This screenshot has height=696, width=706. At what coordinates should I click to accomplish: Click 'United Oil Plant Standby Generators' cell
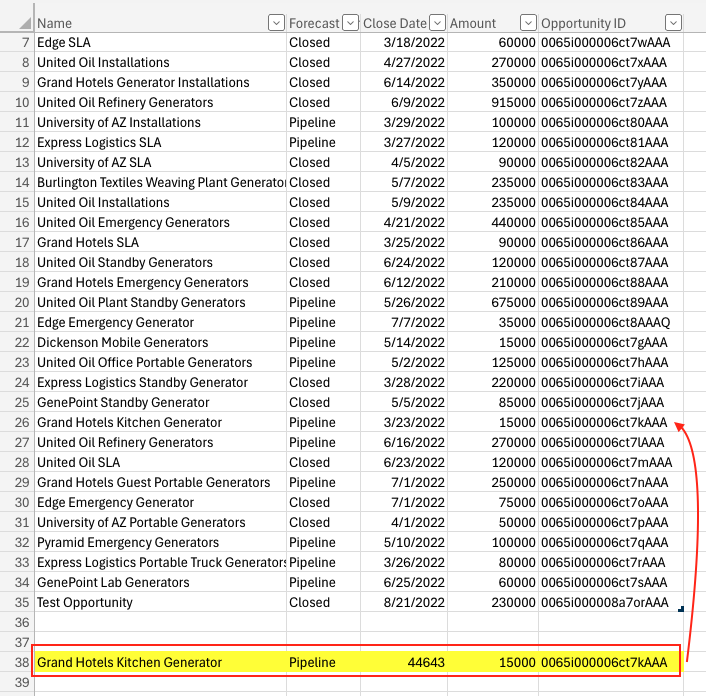coord(160,303)
